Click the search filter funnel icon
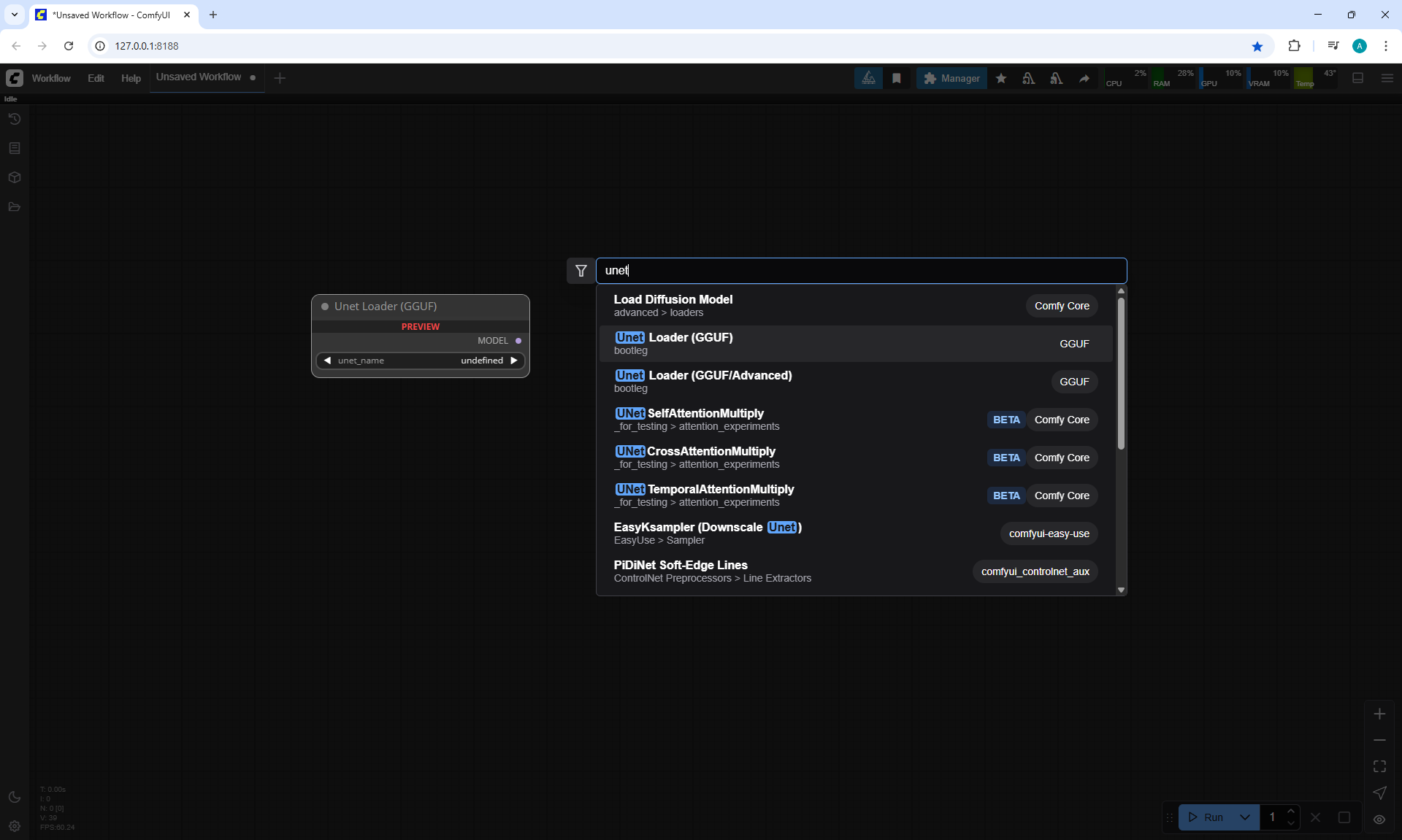The image size is (1402, 840). point(581,271)
